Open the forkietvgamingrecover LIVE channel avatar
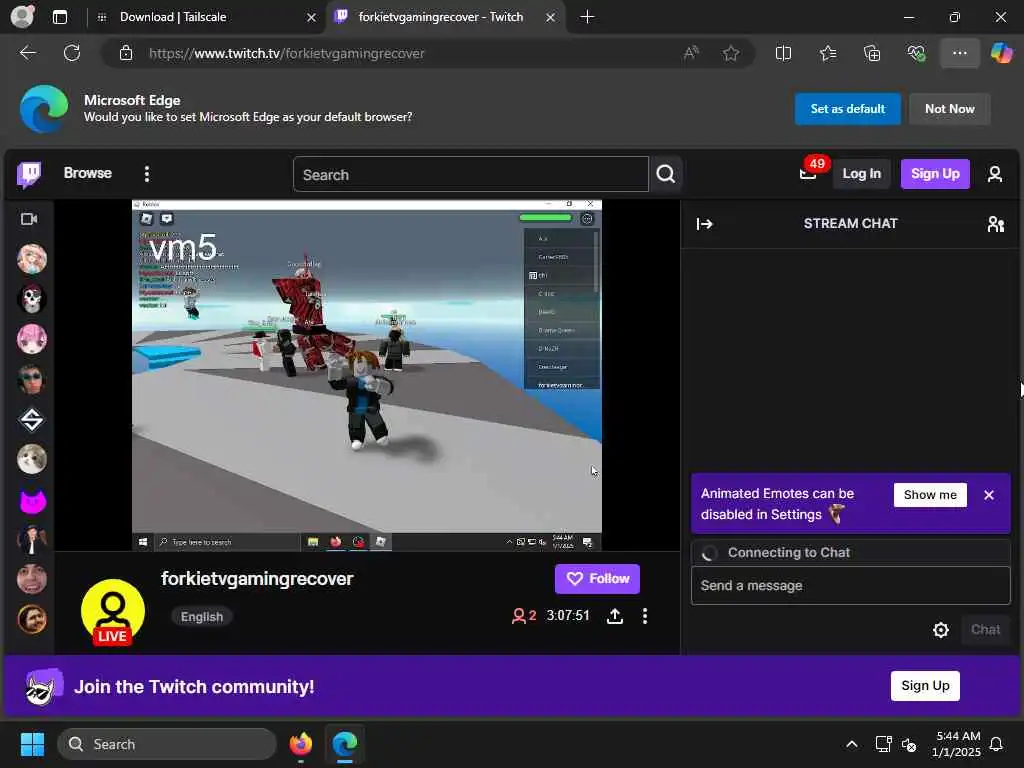1024x768 pixels. [x=113, y=611]
